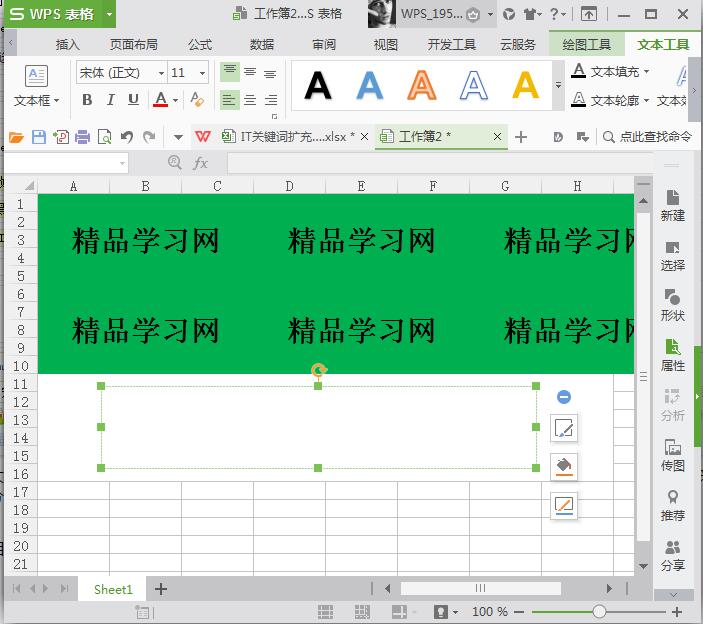
Task: Open the View (视图) tab
Action: 386,44
